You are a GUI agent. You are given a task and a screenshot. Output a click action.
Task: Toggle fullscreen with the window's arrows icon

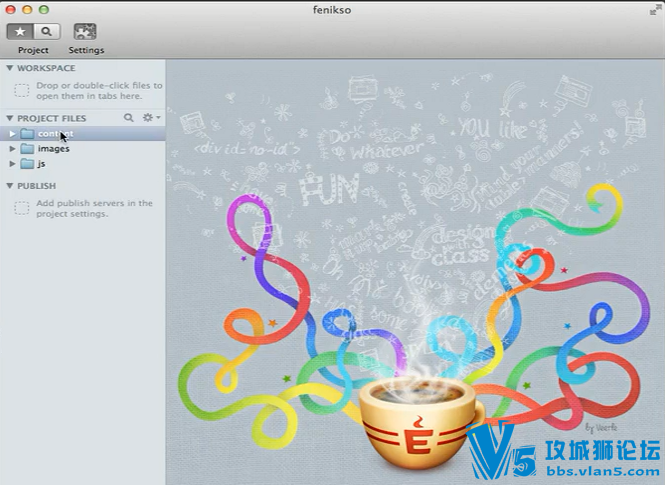pyautogui.click(x=655, y=10)
